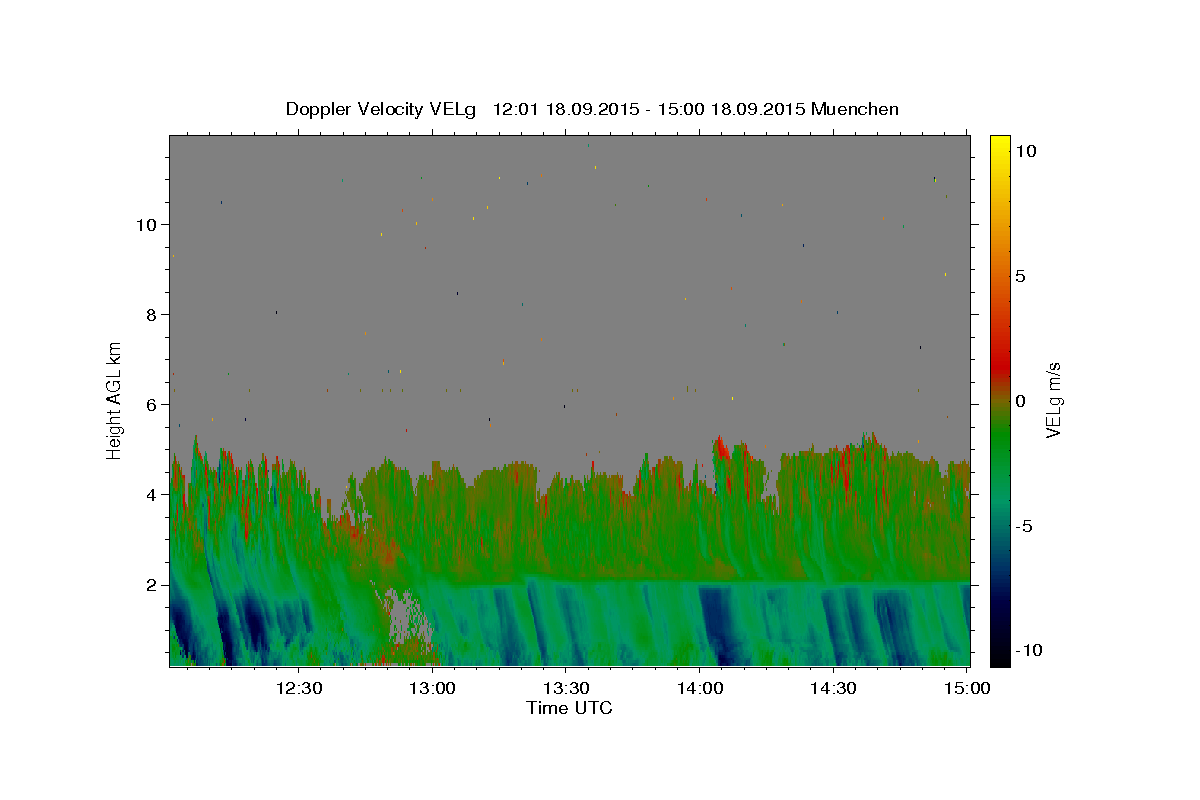Click the colorbar value 0
This screenshot has width=1200, height=800.
pos(1021,401)
